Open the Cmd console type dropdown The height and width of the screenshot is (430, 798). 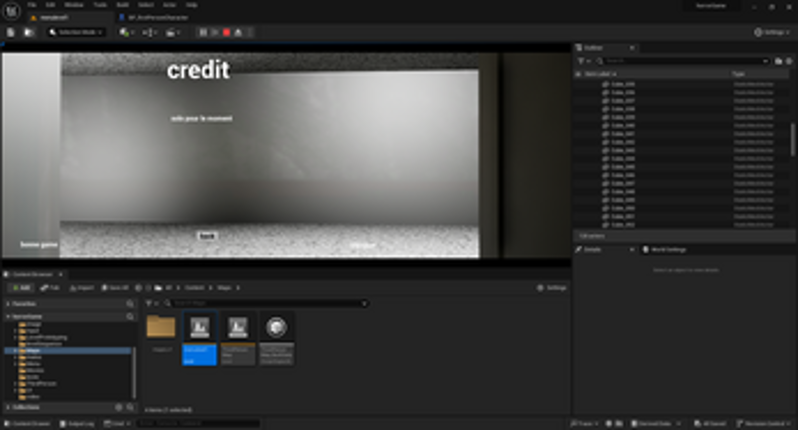click(118, 423)
